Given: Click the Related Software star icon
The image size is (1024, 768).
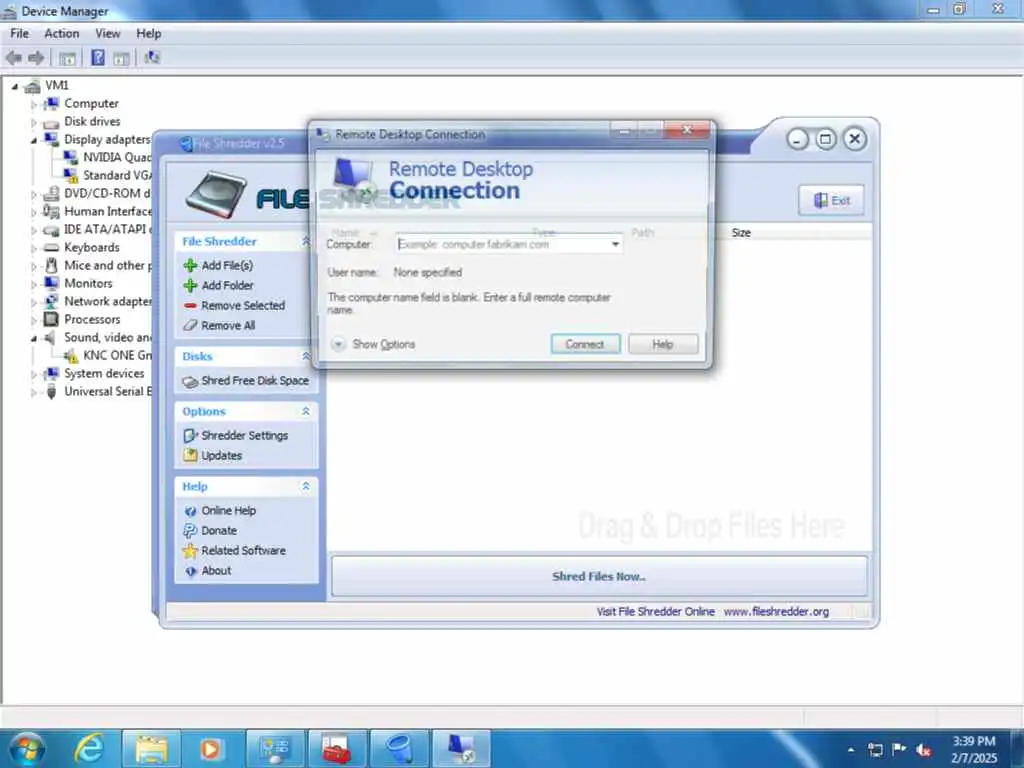Looking at the screenshot, I should (x=190, y=551).
